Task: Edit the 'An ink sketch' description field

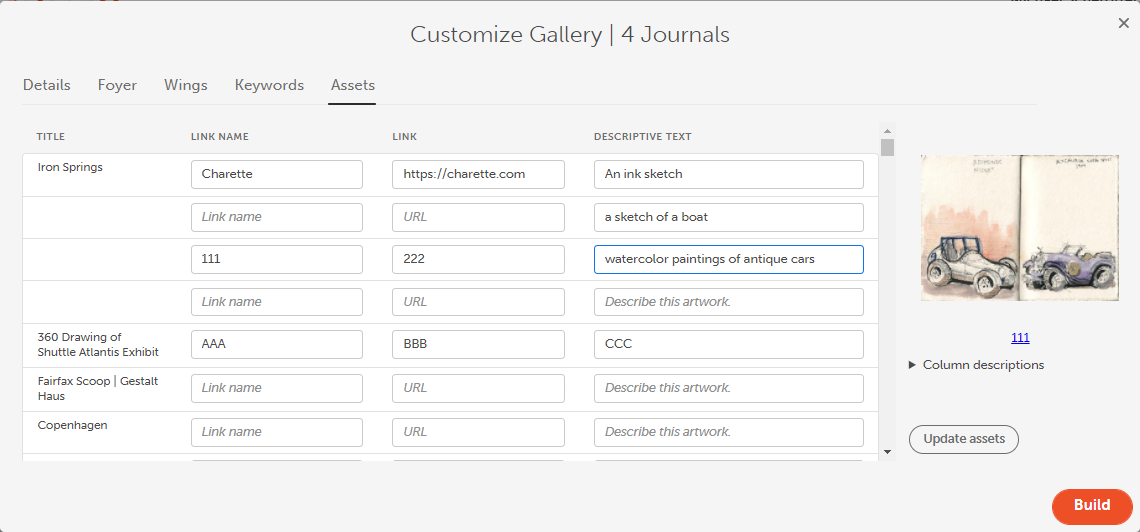Action: click(x=728, y=174)
